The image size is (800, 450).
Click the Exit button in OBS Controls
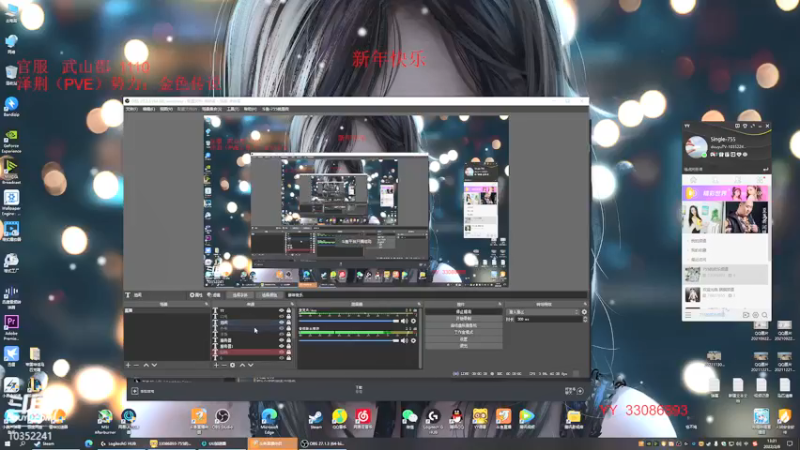pyautogui.click(x=463, y=346)
